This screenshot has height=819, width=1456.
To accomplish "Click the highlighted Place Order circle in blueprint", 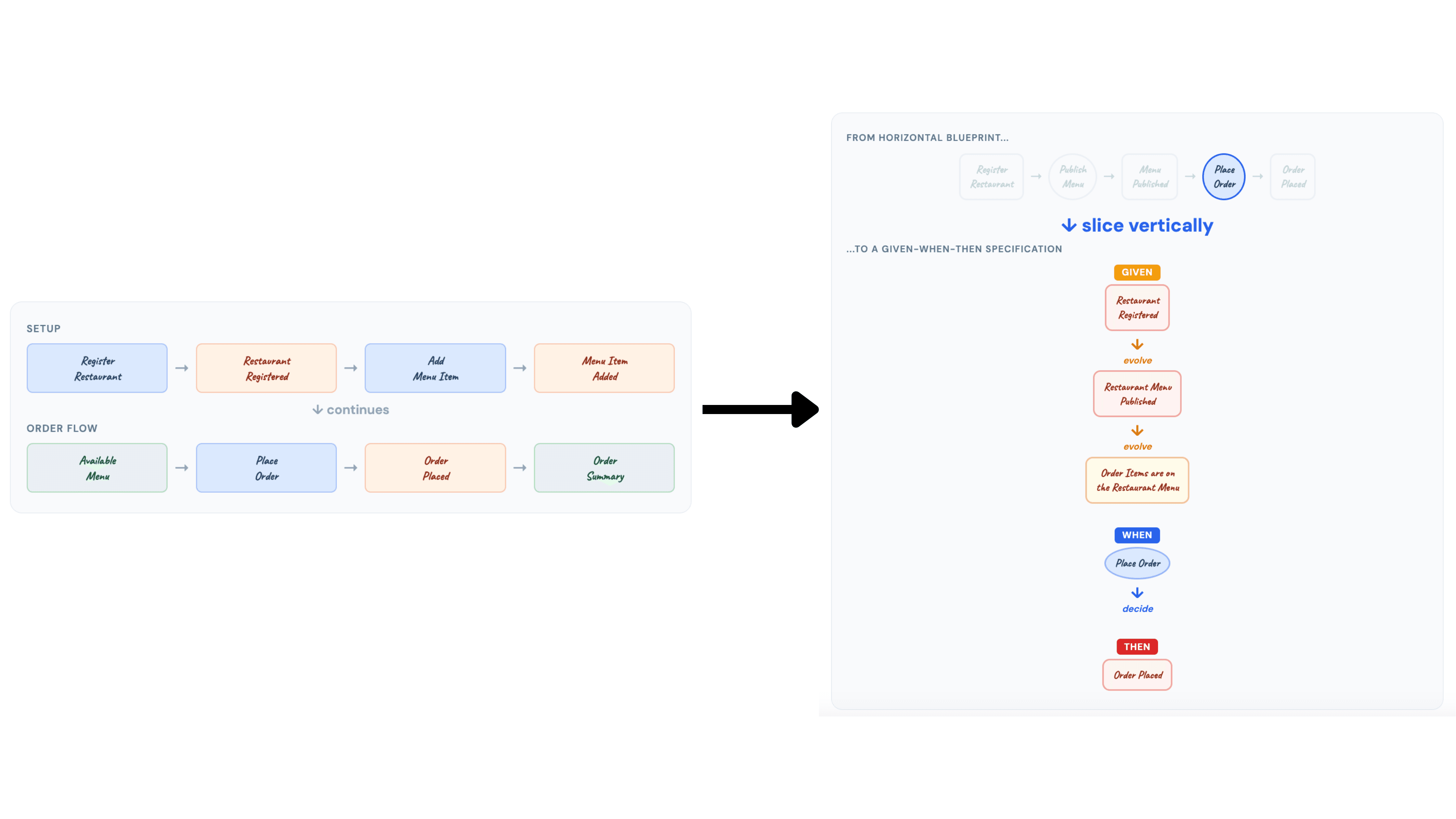I will [1224, 176].
